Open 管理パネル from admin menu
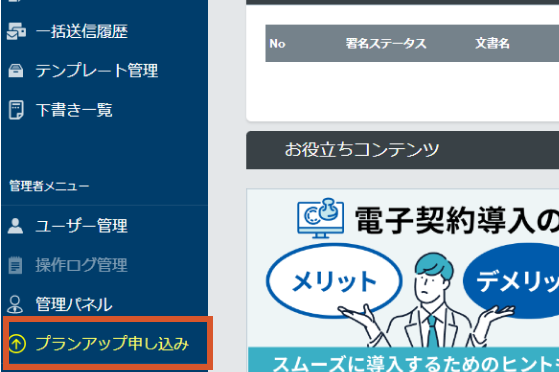Screen dimensions: 559x372 (74, 304)
